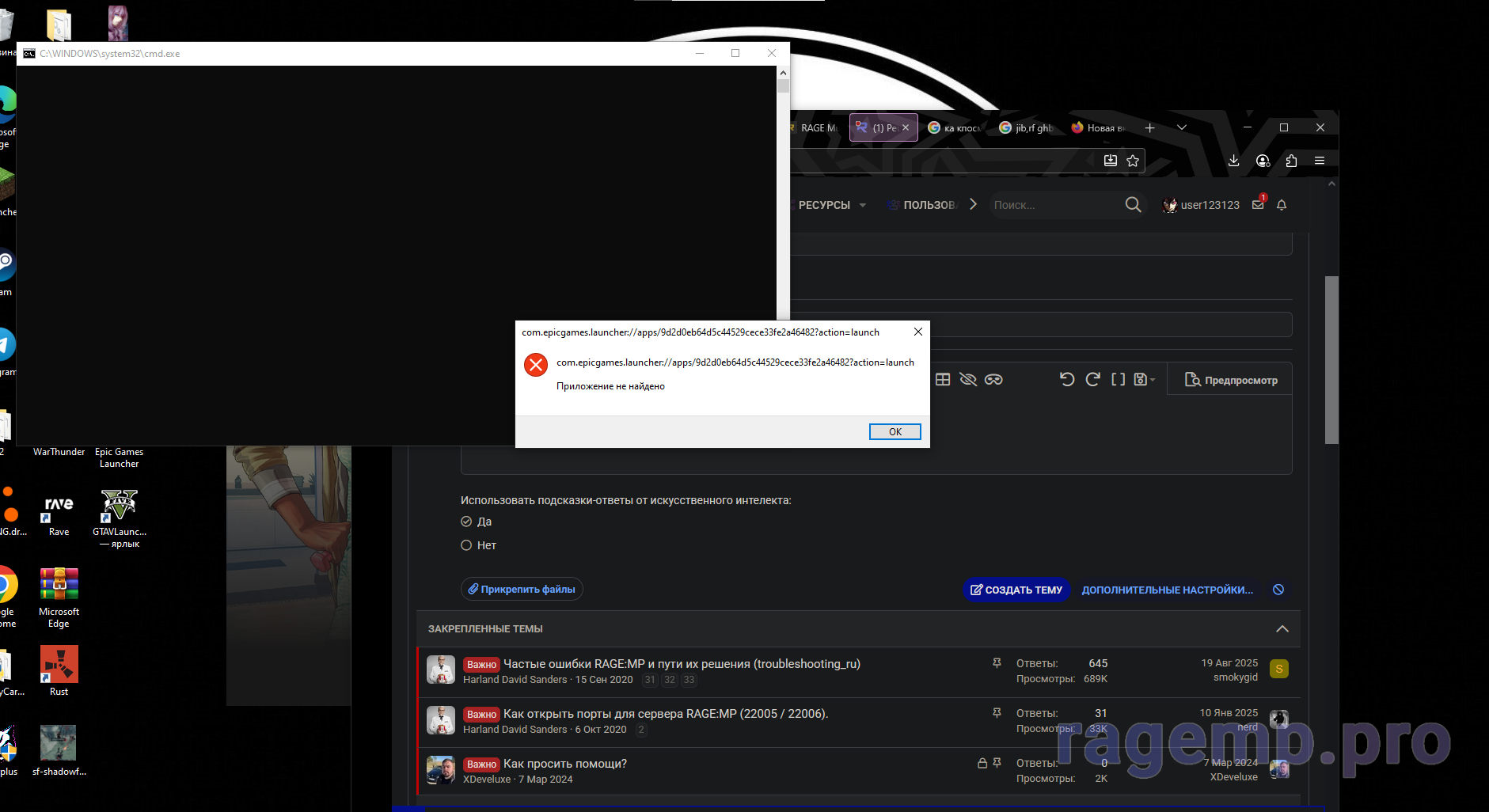Open the forum notifications bell
This screenshot has width=1489, height=812.
click(1282, 205)
